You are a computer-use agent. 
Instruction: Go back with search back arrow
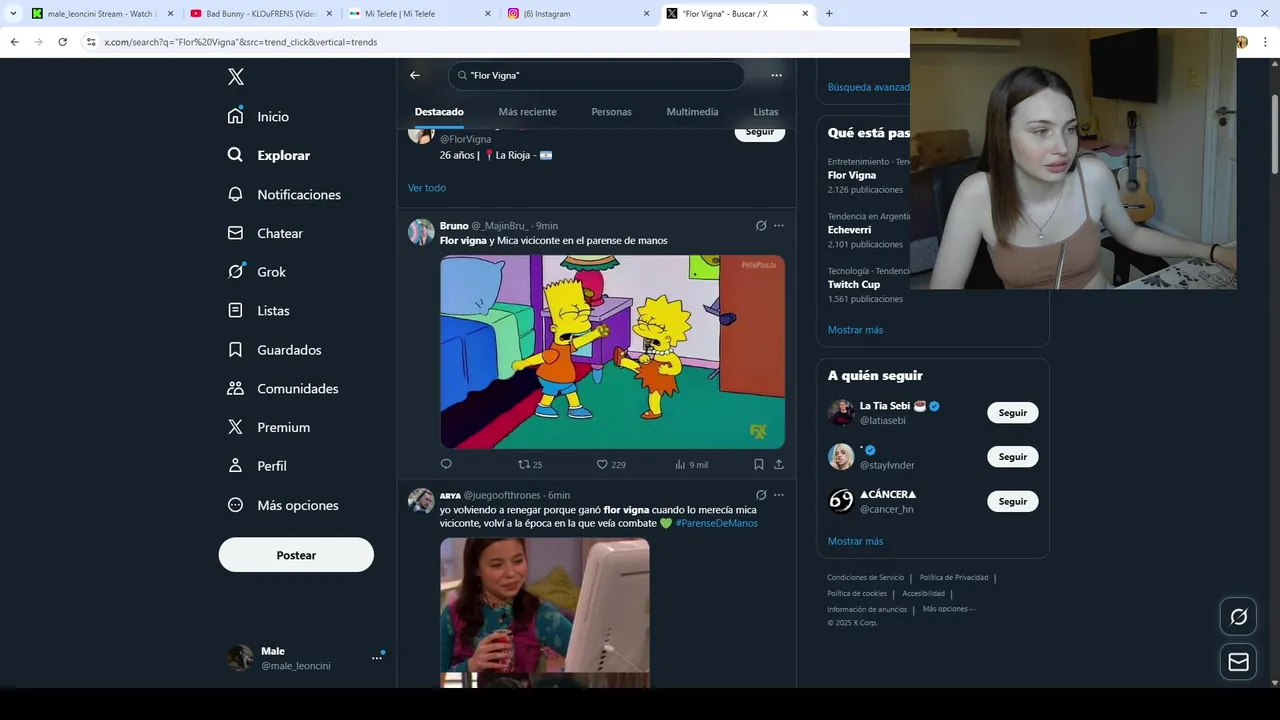click(x=415, y=75)
